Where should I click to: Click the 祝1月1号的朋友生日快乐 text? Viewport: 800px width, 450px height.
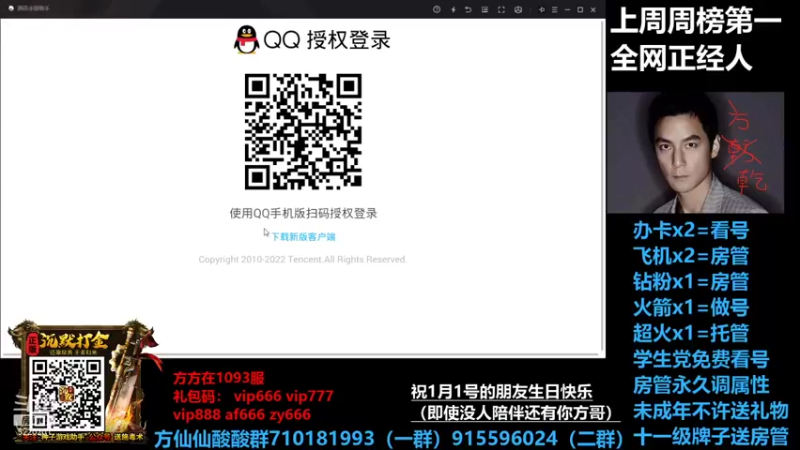502,392
